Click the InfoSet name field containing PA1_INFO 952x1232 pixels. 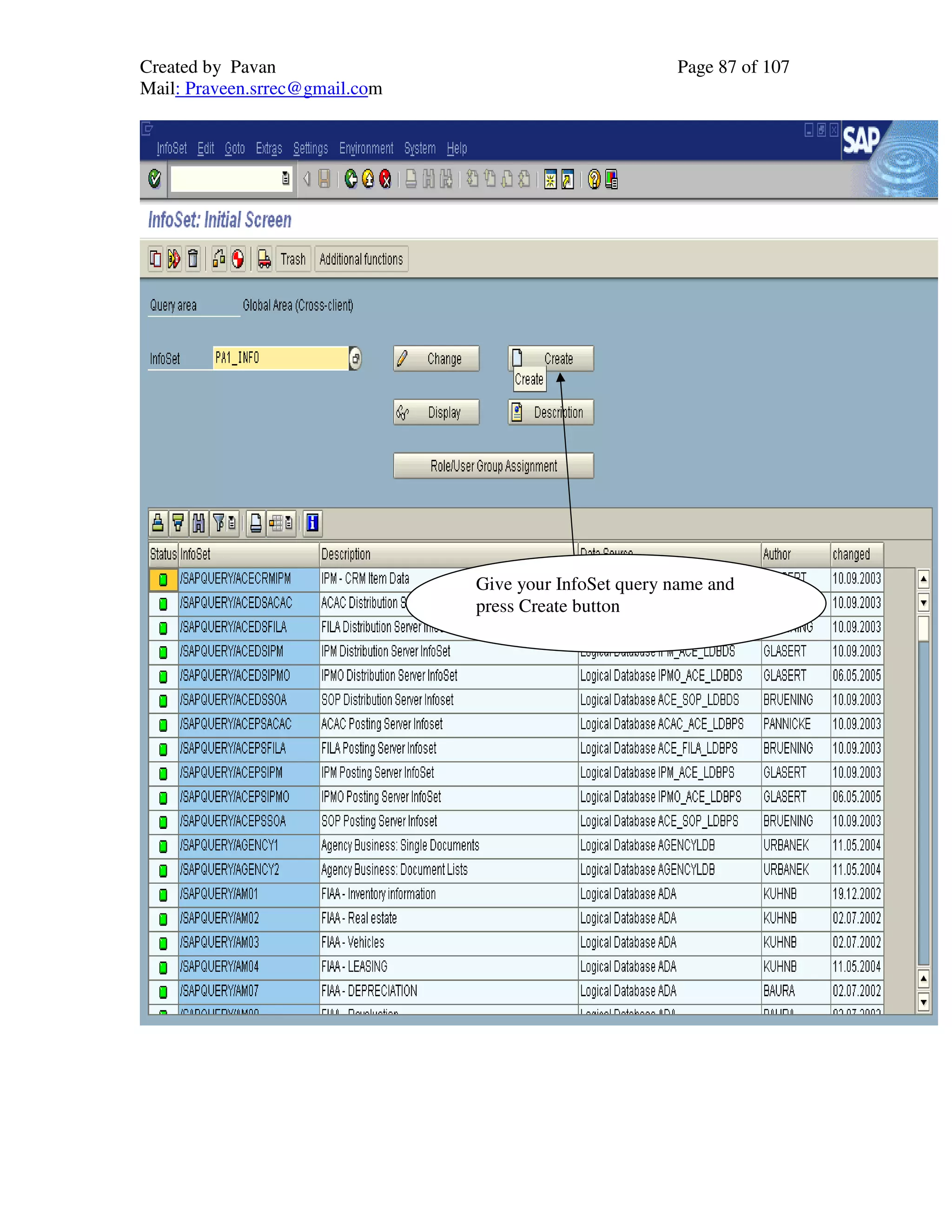coord(280,358)
